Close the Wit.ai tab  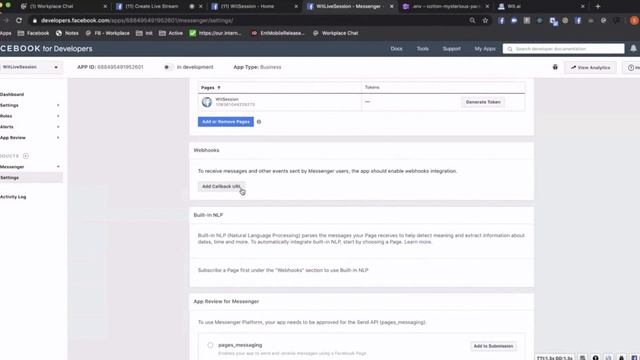(x=582, y=7)
